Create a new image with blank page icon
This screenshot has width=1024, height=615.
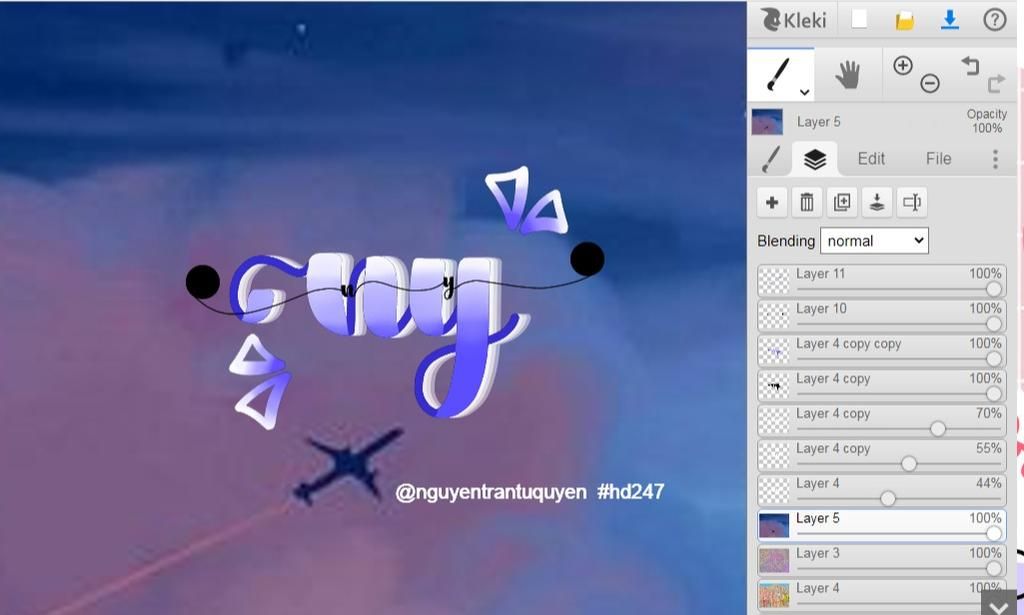(x=859, y=20)
